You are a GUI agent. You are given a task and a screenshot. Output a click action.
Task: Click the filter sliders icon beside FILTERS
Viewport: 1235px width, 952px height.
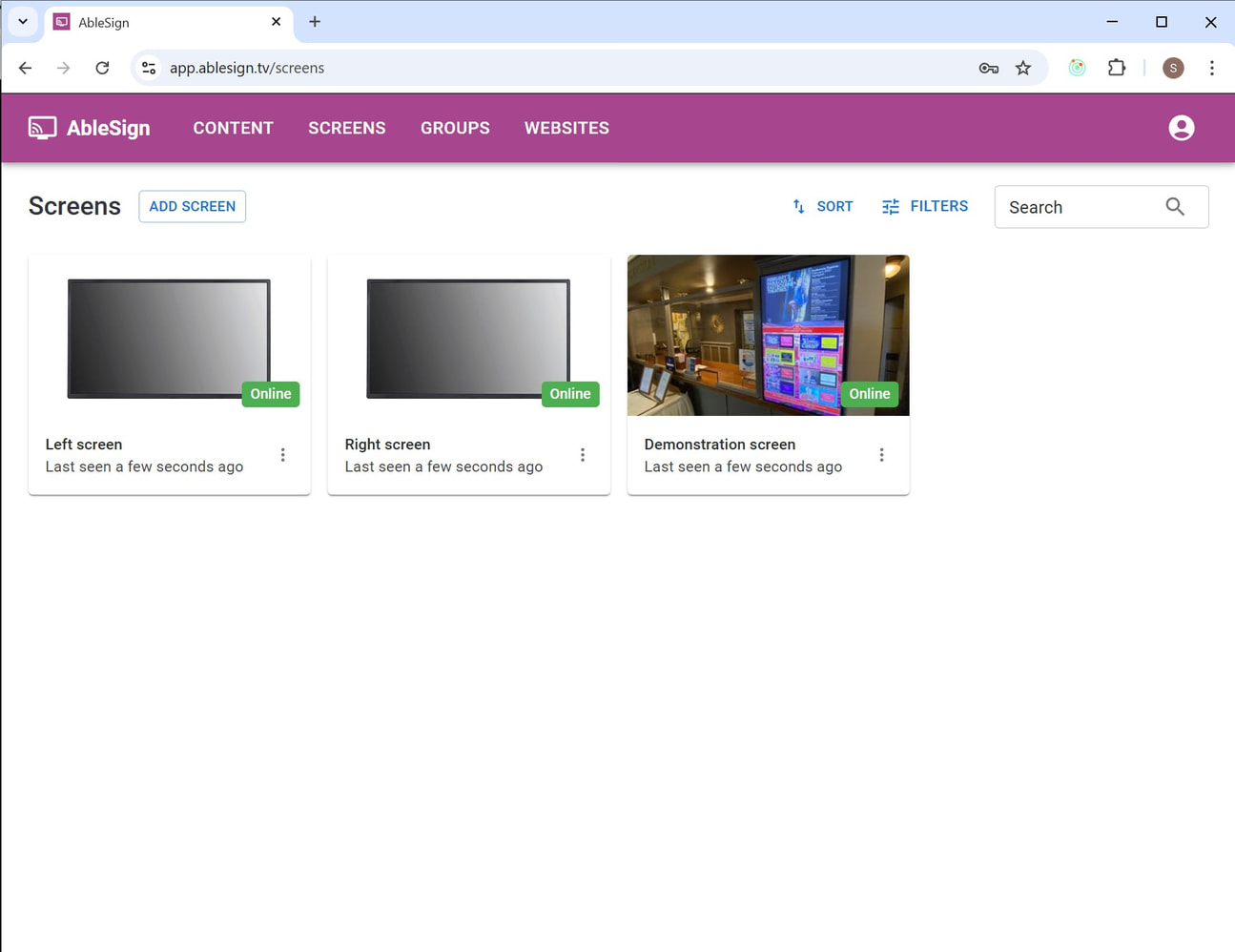pyautogui.click(x=890, y=206)
